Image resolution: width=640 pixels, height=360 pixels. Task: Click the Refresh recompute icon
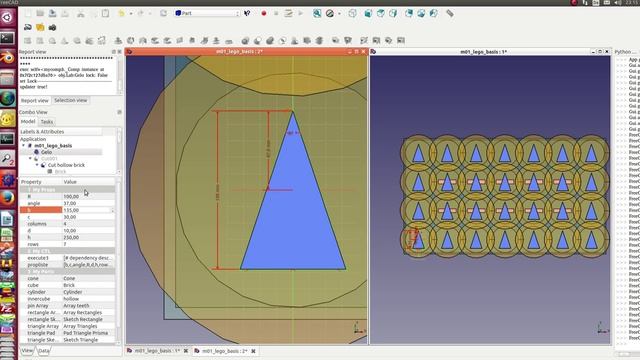pyautogui.click(x=163, y=13)
